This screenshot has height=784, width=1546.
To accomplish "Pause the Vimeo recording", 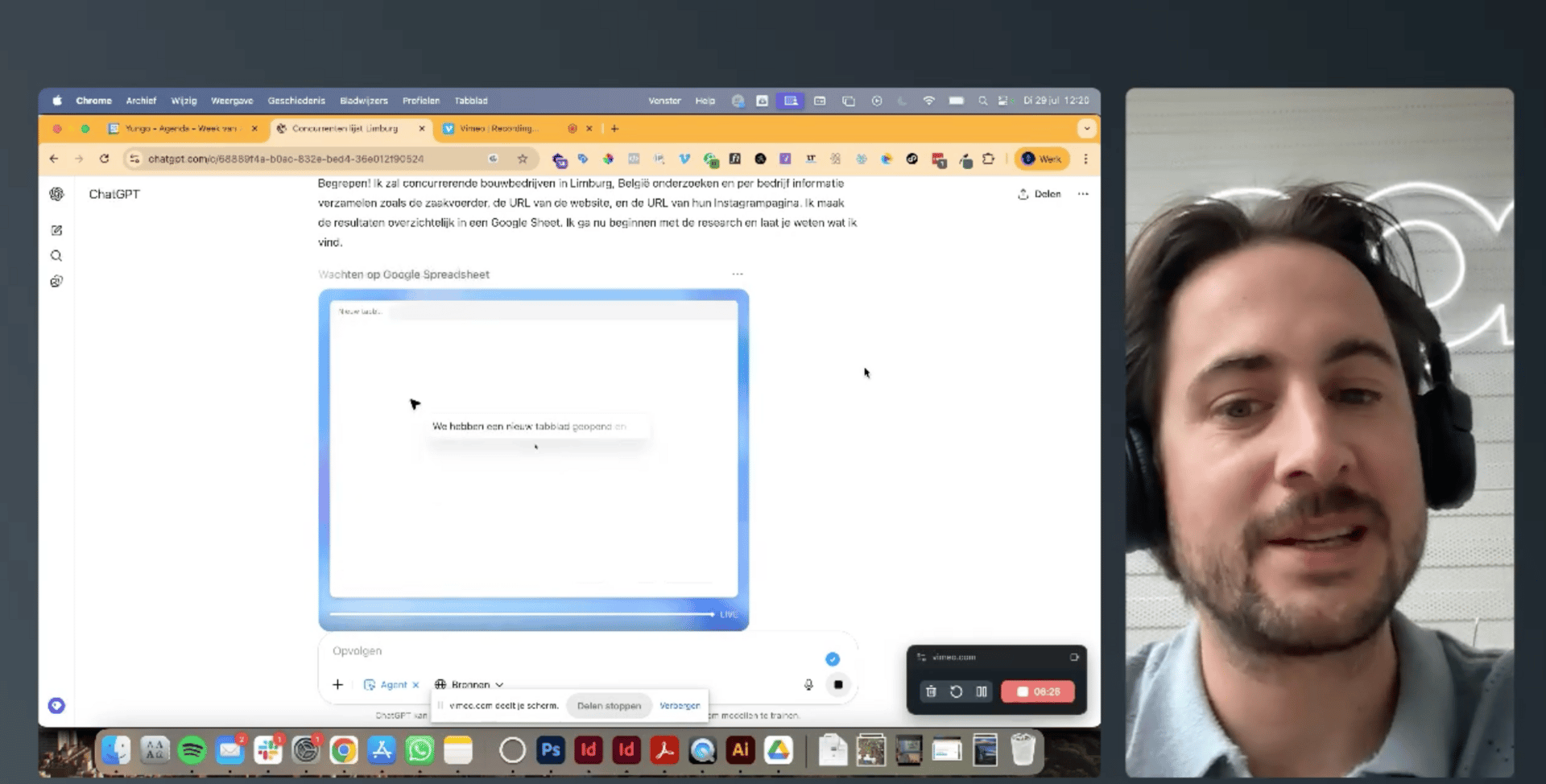I will coord(982,691).
